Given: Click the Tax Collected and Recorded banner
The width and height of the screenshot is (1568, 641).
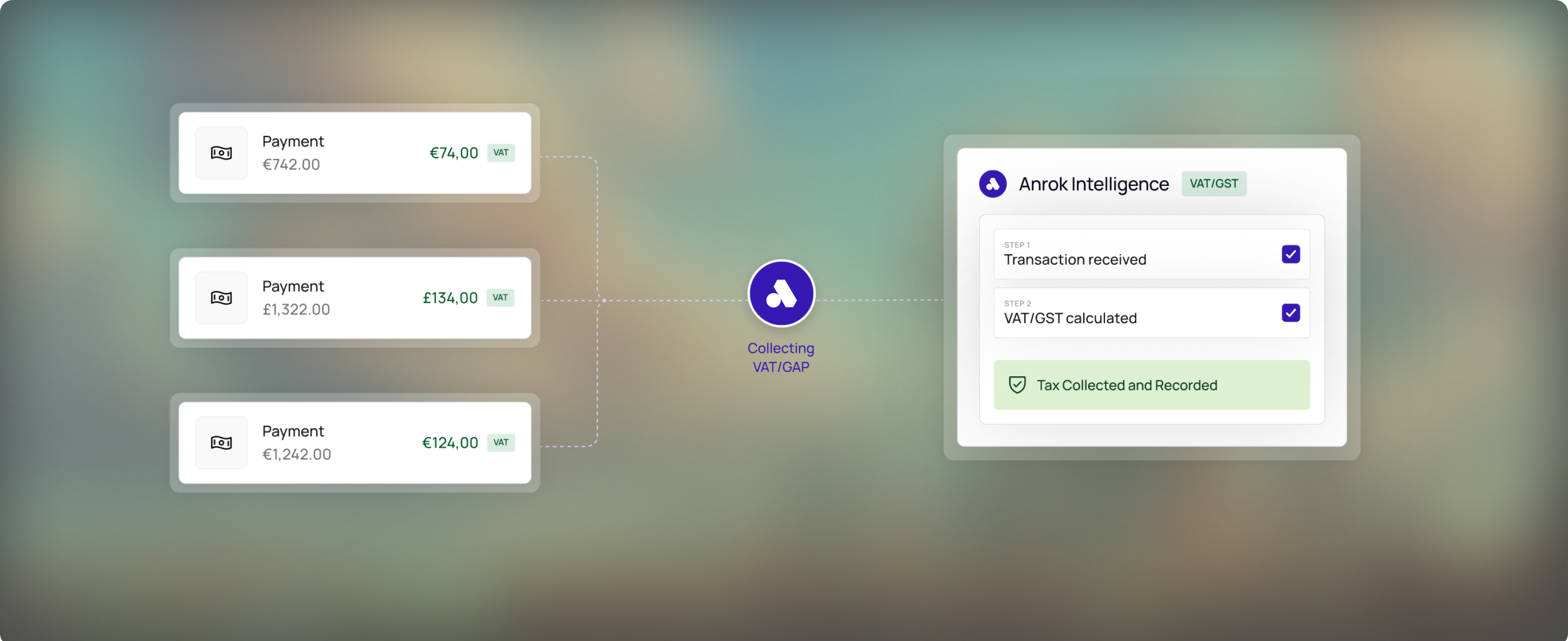Looking at the screenshot, I should pyautogui.click(x=1152, y=385).
